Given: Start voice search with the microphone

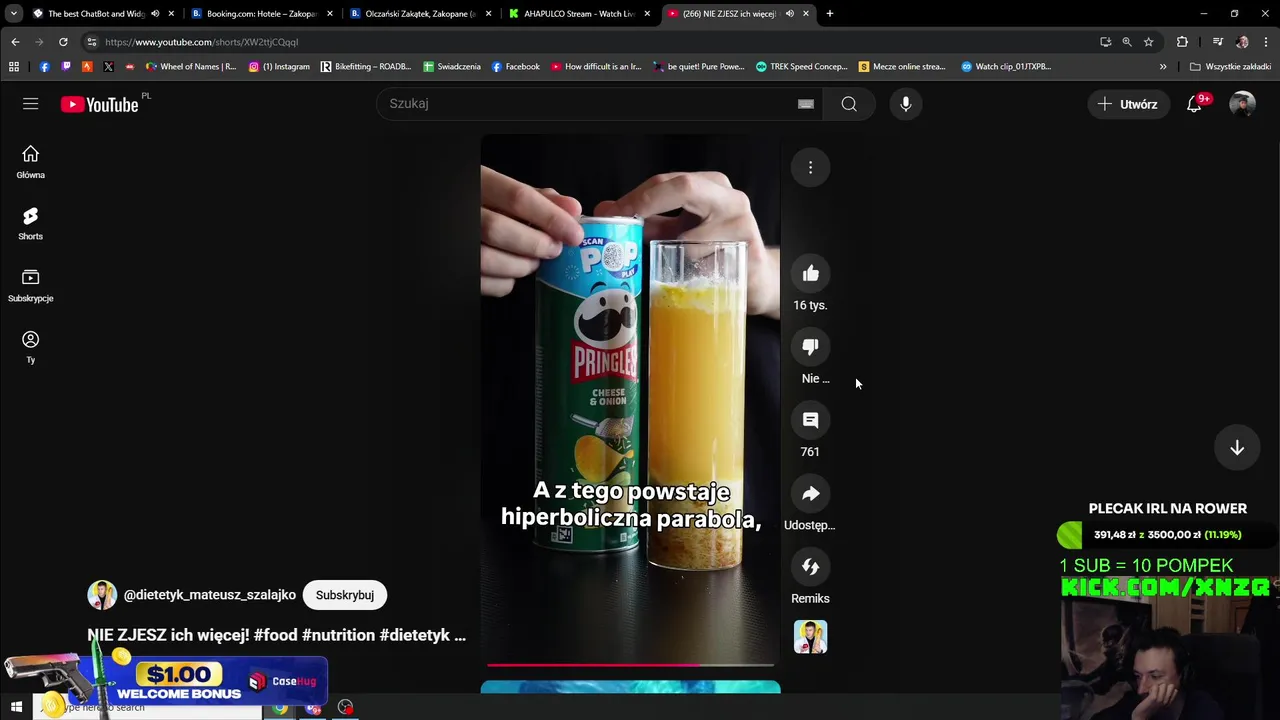Looking at the screenshot, I should [905, 104].
